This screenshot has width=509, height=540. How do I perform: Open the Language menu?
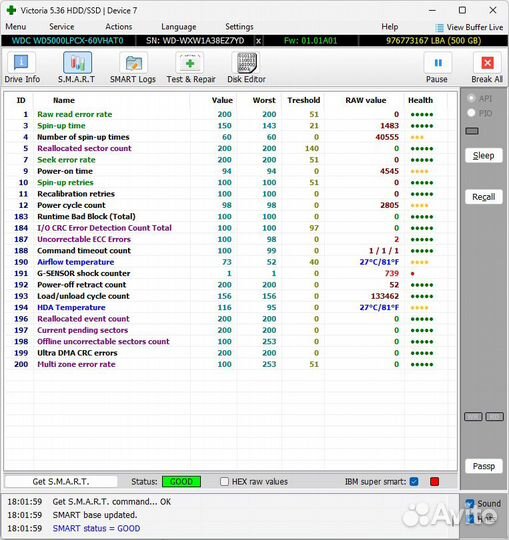pyautogui.click(x=179, y=27)
